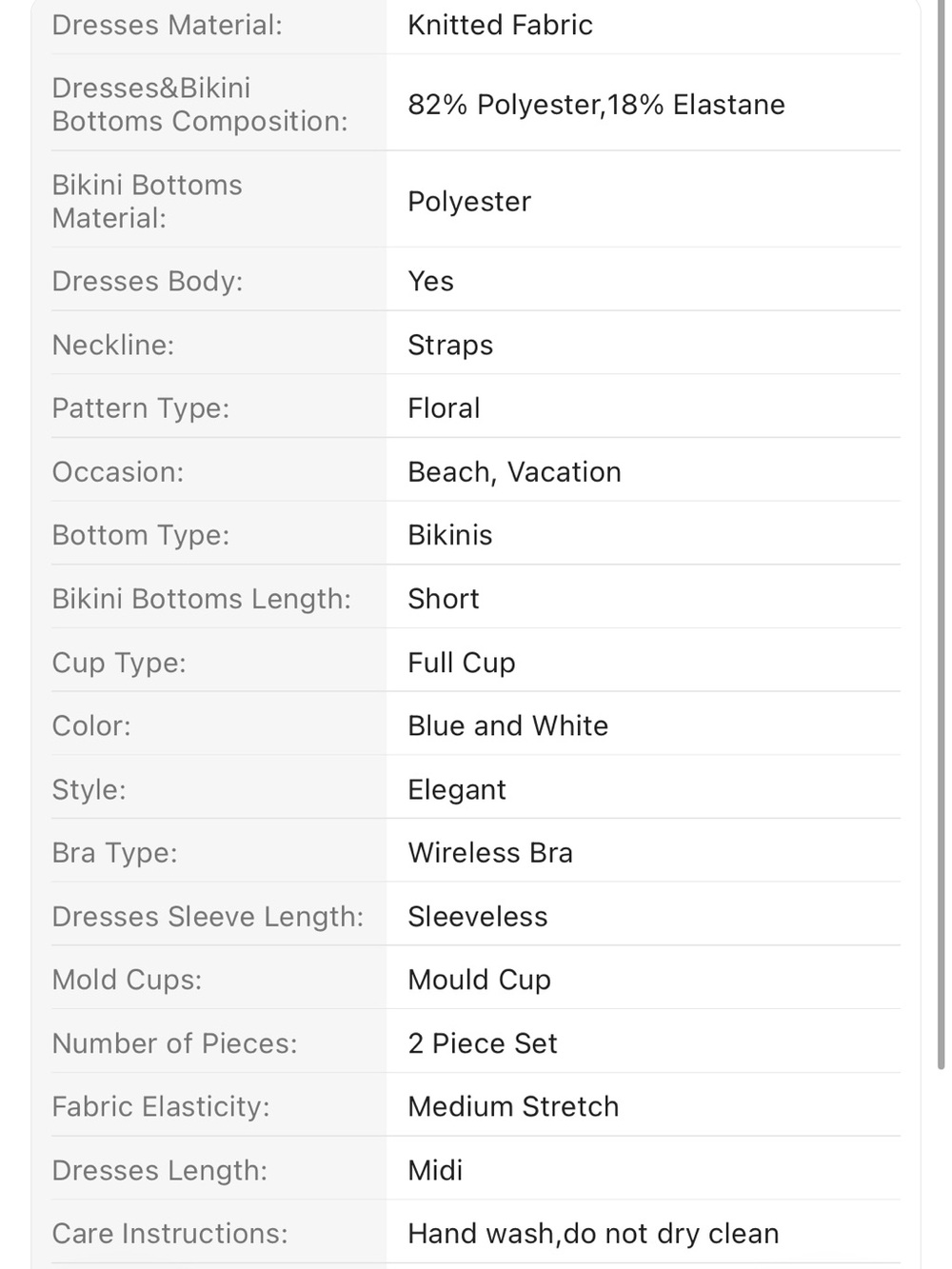Click the 2 Piece Set value
952x1269 pixels.
coord(483,1043)
